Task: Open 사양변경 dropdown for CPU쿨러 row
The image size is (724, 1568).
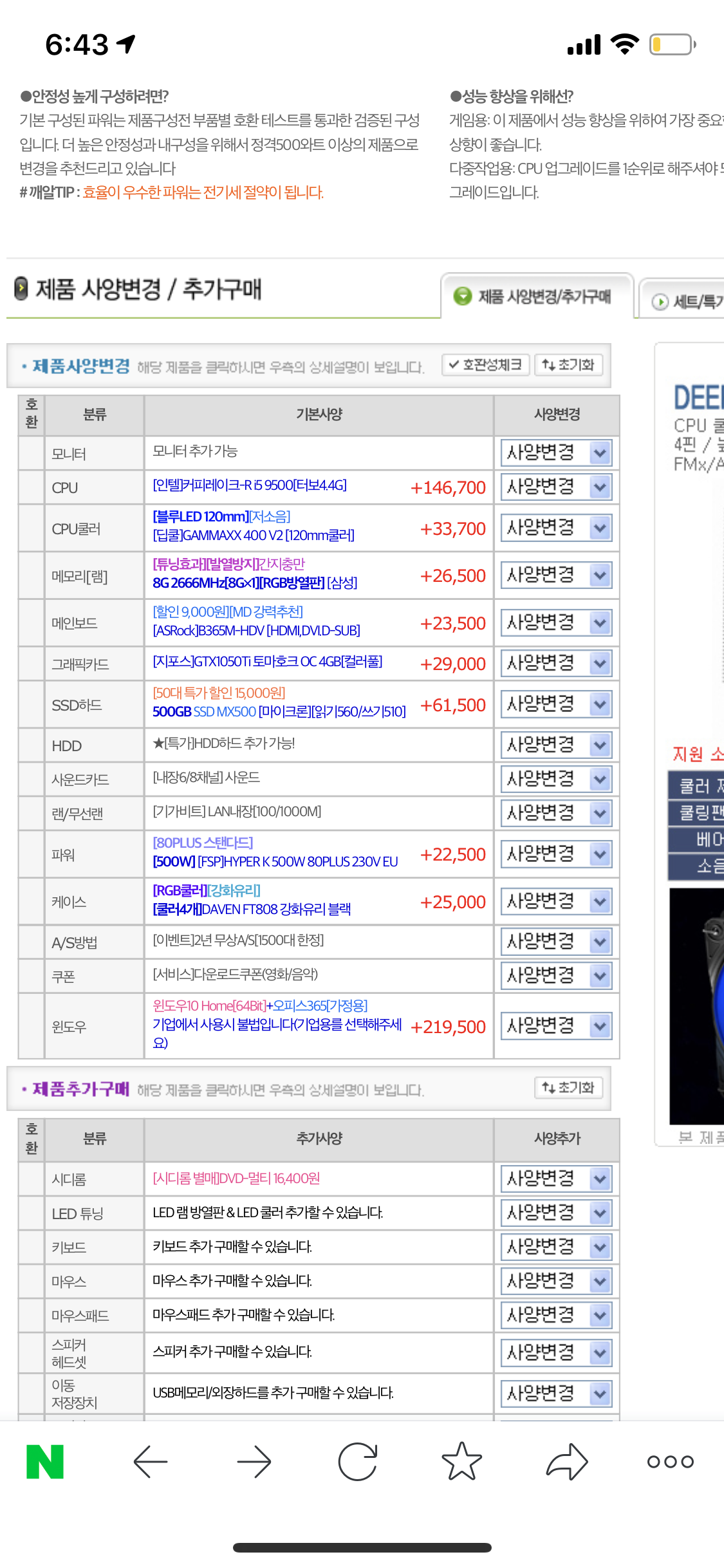Action: coord(557,528)
